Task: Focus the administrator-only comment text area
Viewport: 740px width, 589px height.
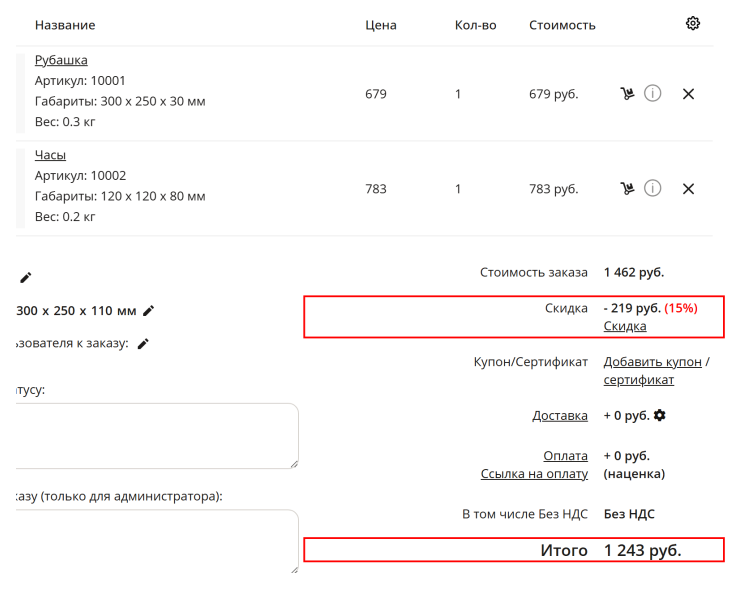Action: tap(157, 541)
